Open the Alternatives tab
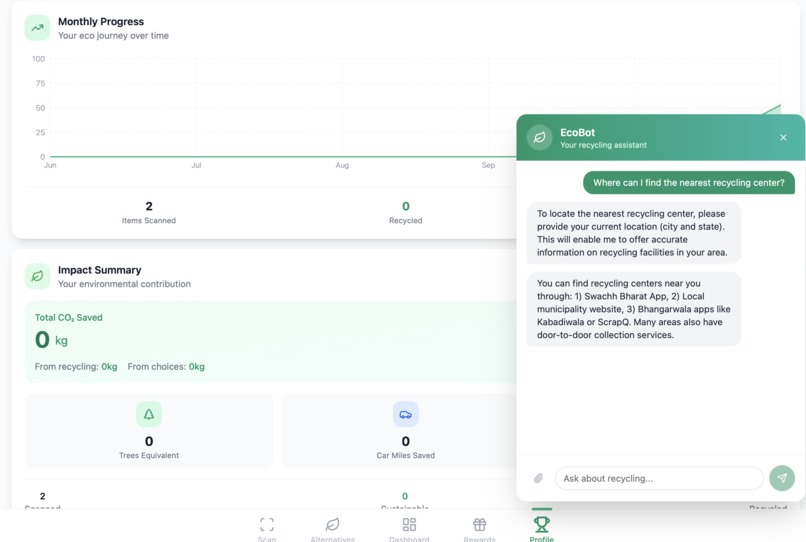This screenshot has width=806, height=542. (x=332, y=529)
